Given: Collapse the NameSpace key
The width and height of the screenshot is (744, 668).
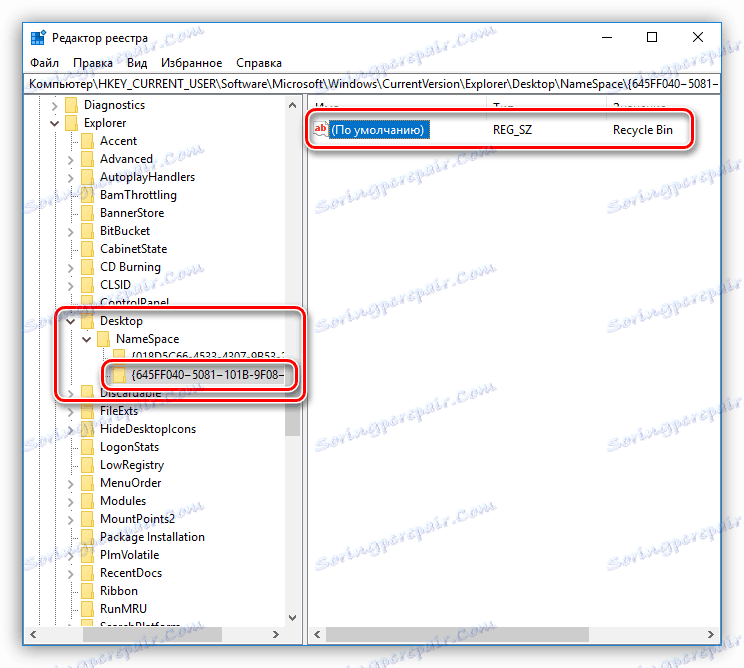Looking at the screenshot, I should [x=87, y=340].
